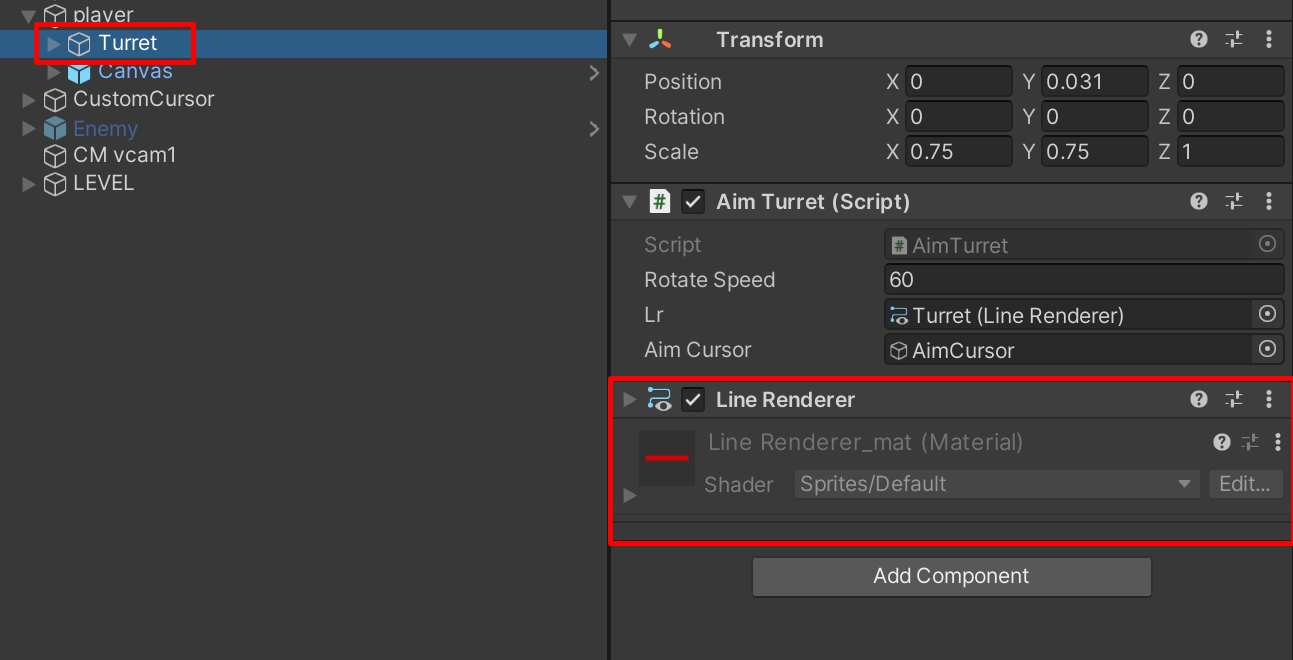This screenshot has height=660, width=1293.
Task: Click the red line material preview swatch
Action: (x=666, y=457)
